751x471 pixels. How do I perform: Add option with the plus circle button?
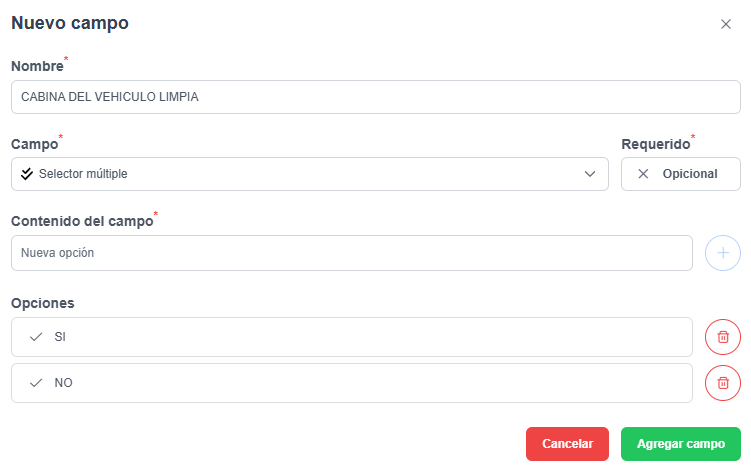[723, 253]
